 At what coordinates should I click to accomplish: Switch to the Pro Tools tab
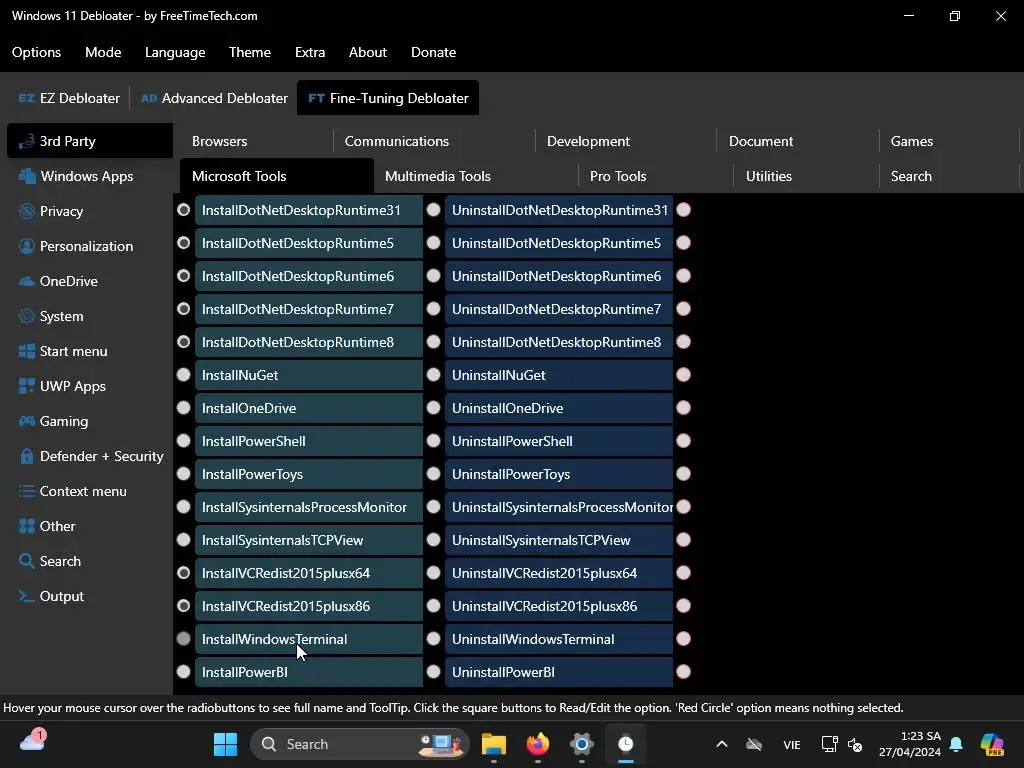pyautogui.click(x=656, y=176)
